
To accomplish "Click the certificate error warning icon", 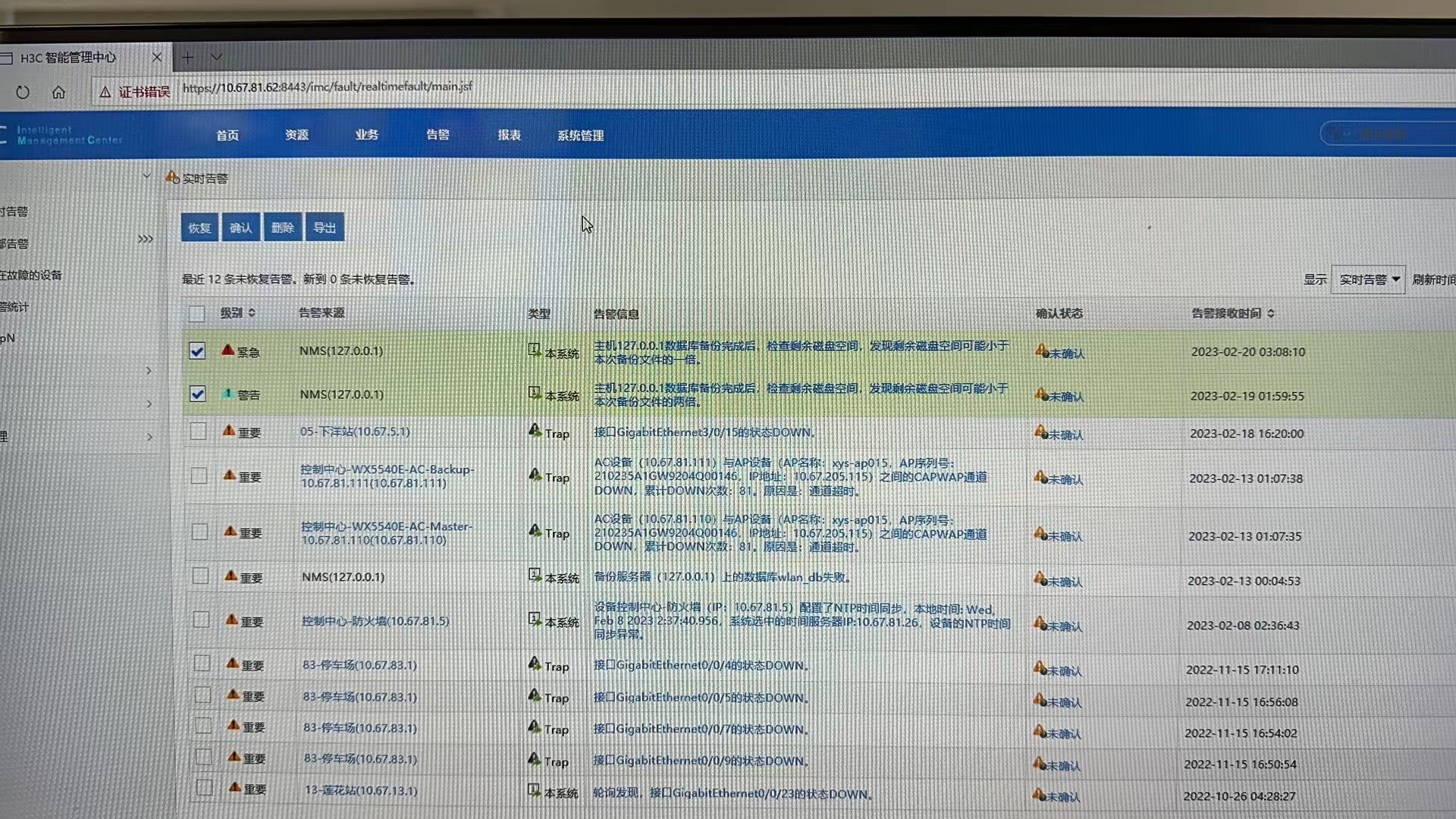I will click(x=105, y=92).
